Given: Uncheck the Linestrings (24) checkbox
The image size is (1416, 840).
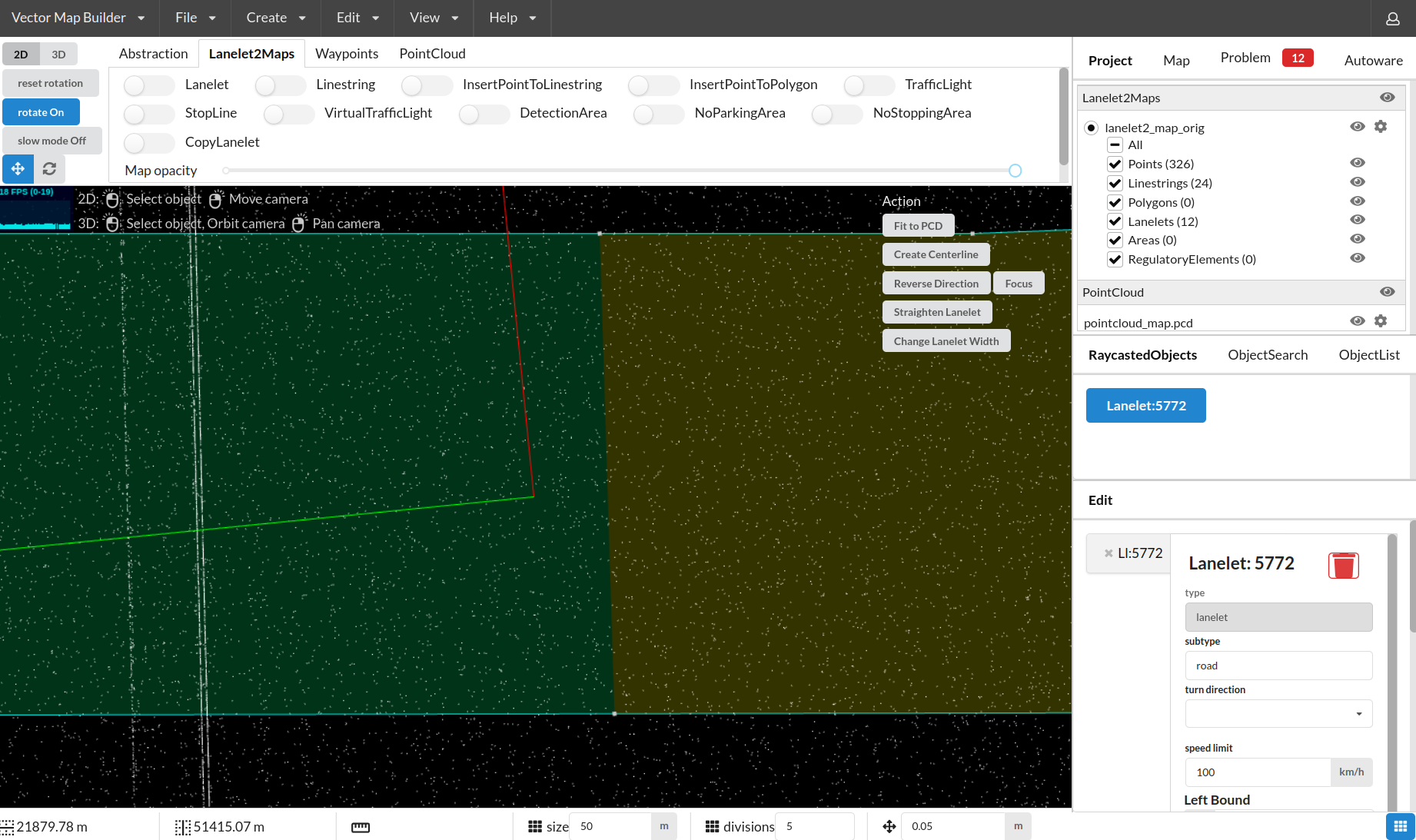Looking at the screenshot, I should pyautogui.click(x=1115, y=183).
